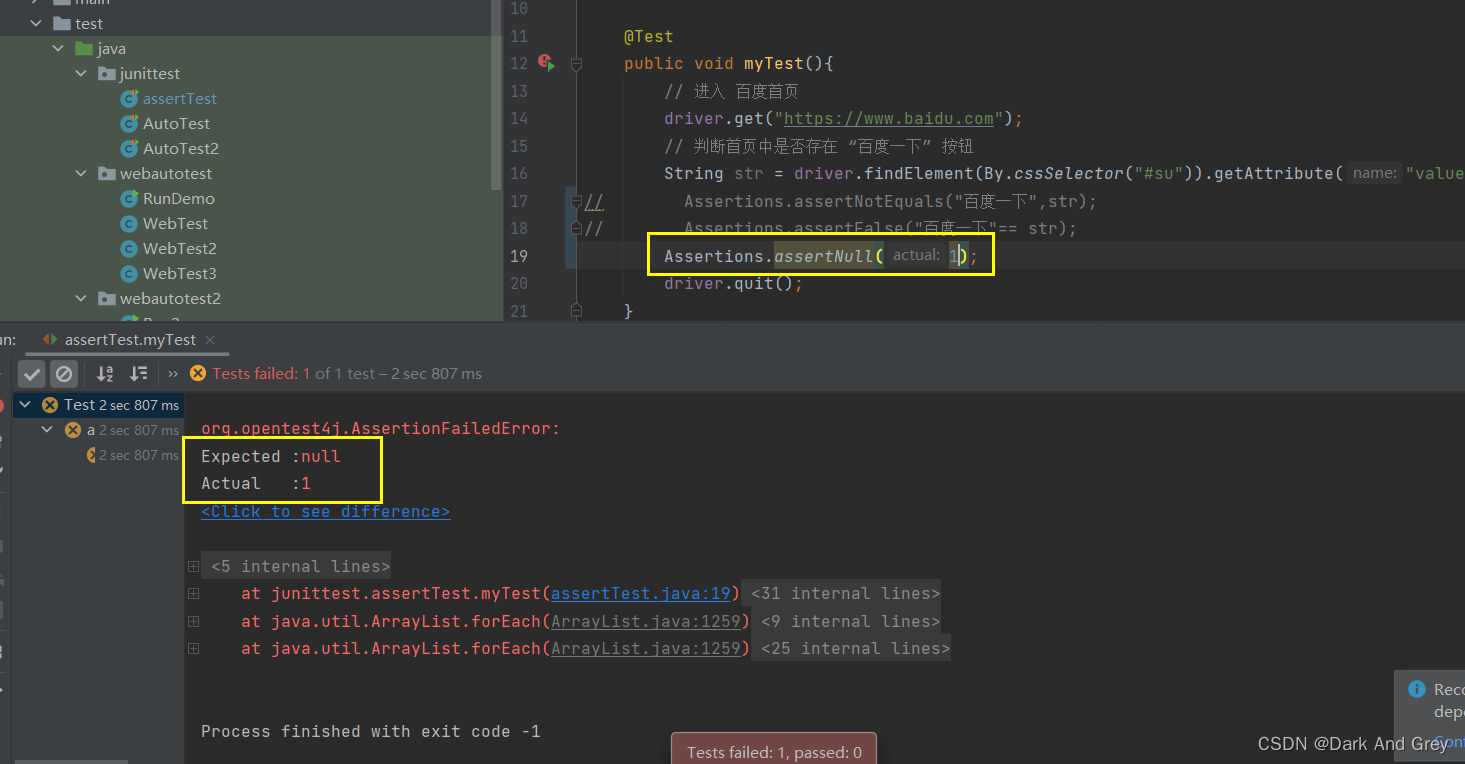Collapse the webautotest package

click(x=82, y=174)
